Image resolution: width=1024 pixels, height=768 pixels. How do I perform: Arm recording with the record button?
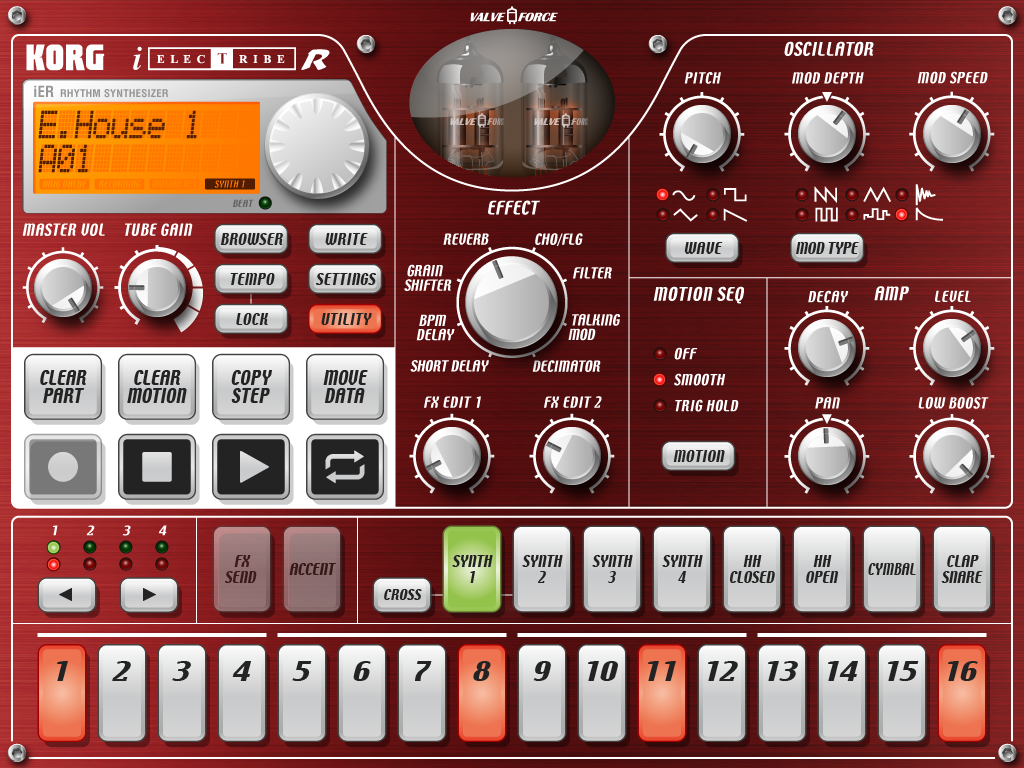coord(63,467)
